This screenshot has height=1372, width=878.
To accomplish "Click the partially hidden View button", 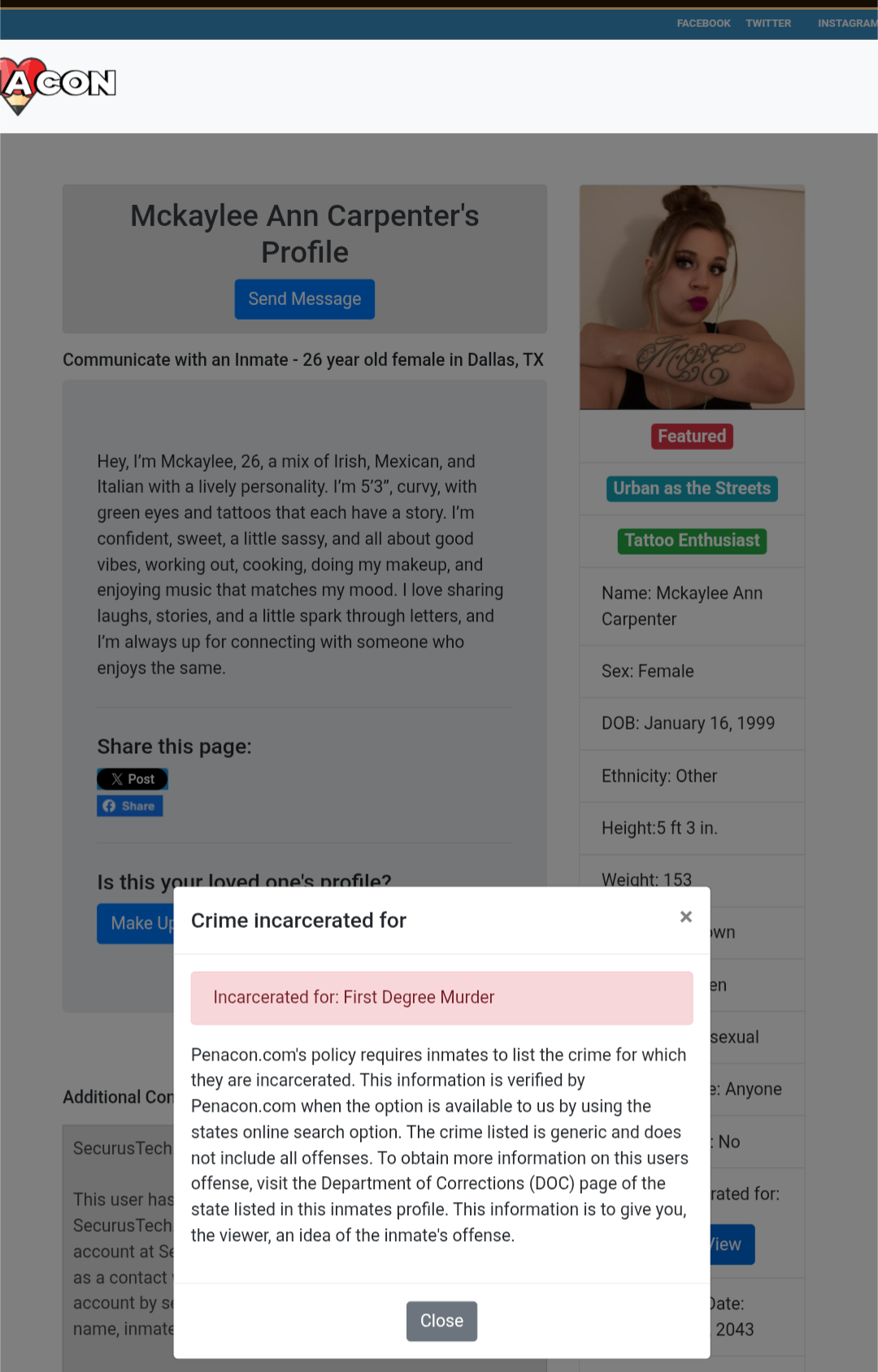I will 732,1244.
